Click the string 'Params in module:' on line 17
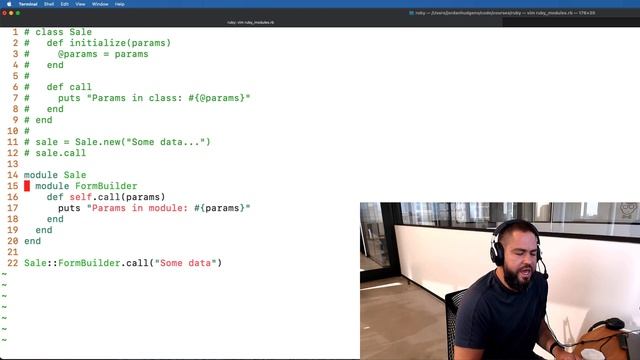The height and width of the screenshot is (360, 640). tap(140, 208)
